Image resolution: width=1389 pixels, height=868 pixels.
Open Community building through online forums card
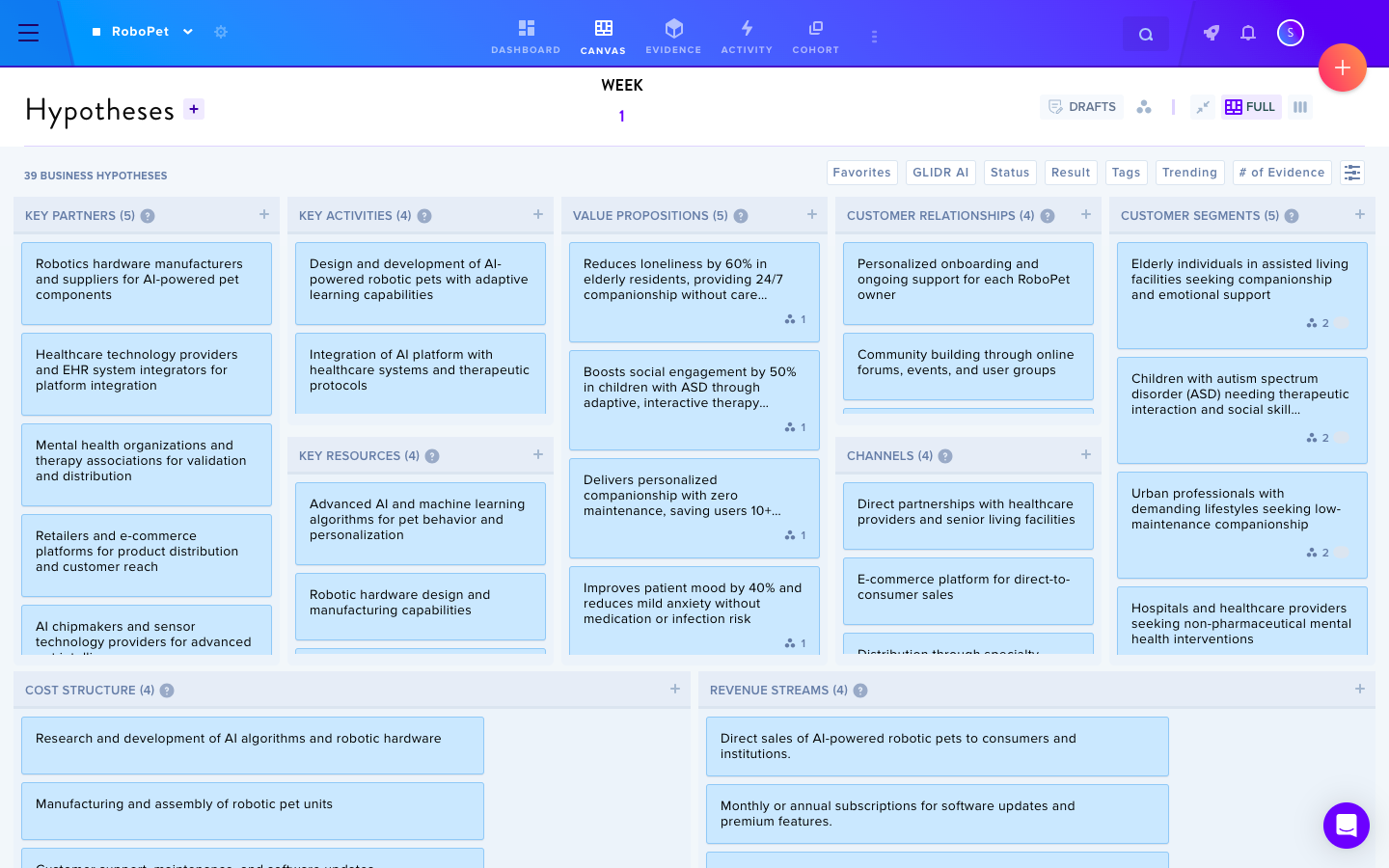click(x=968, y=366)
